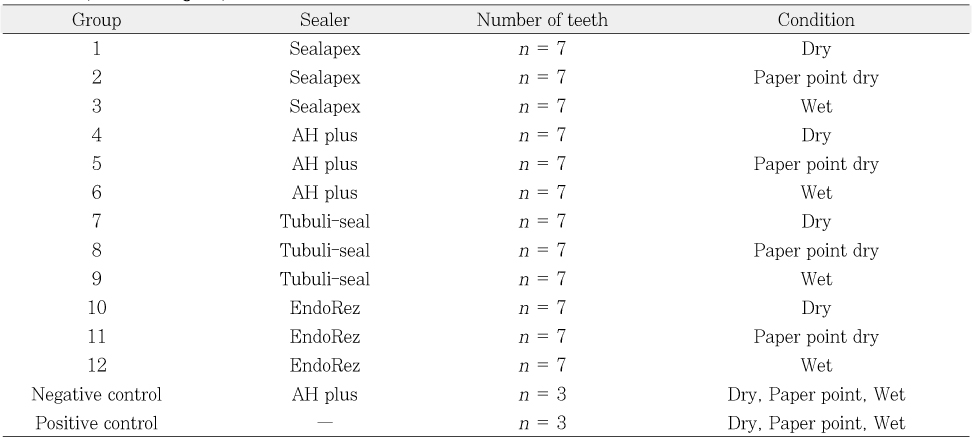Click the dash in Positive control sealer cell
The height and width of the screenshot is (437, 972).
click(x=324, y=422)
